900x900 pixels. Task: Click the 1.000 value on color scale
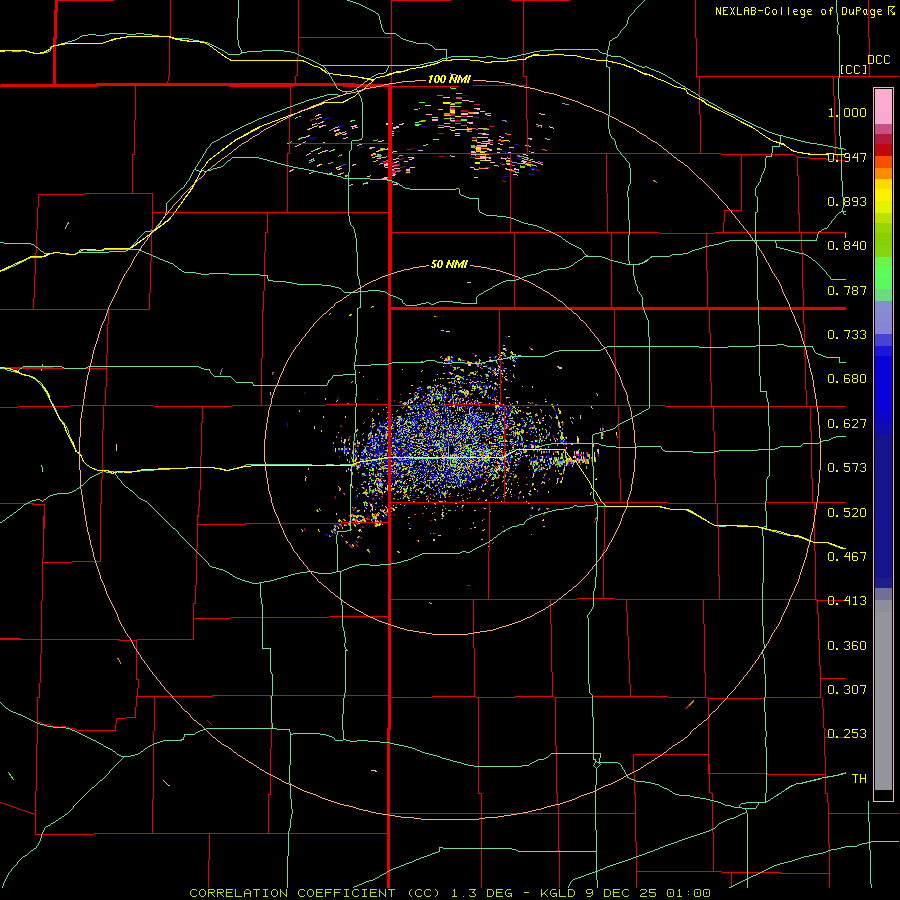(x=847, y=112)
